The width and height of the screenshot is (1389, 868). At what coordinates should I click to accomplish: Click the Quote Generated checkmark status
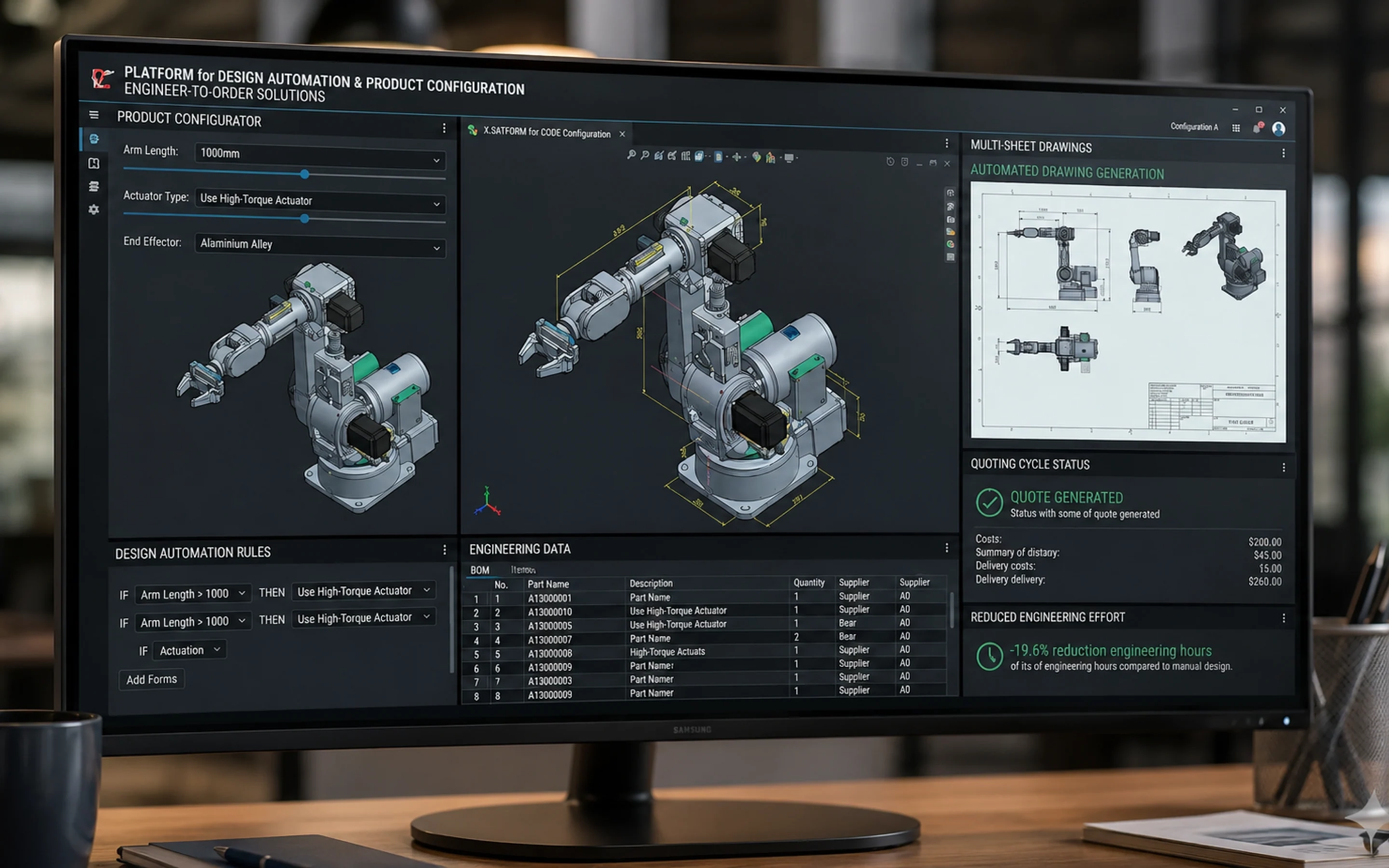(x=989, y=502)
